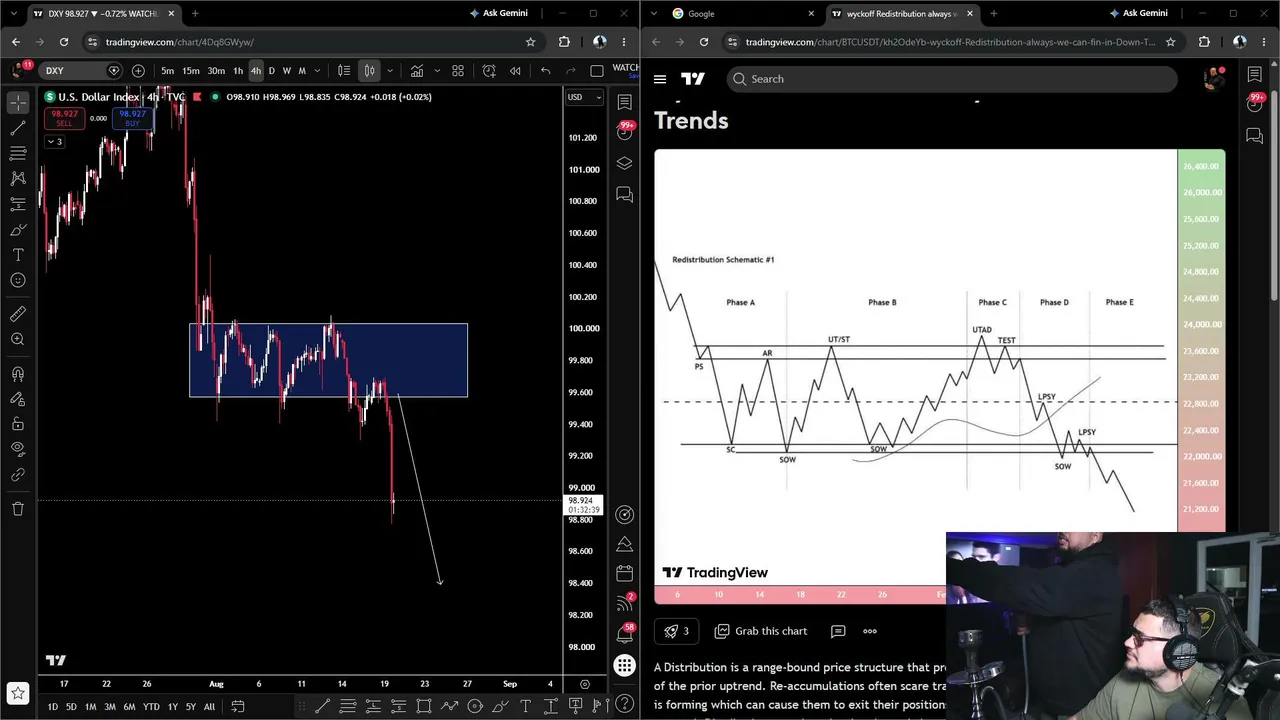Click the compare or add symbol plus icon

tap(138, 71)
